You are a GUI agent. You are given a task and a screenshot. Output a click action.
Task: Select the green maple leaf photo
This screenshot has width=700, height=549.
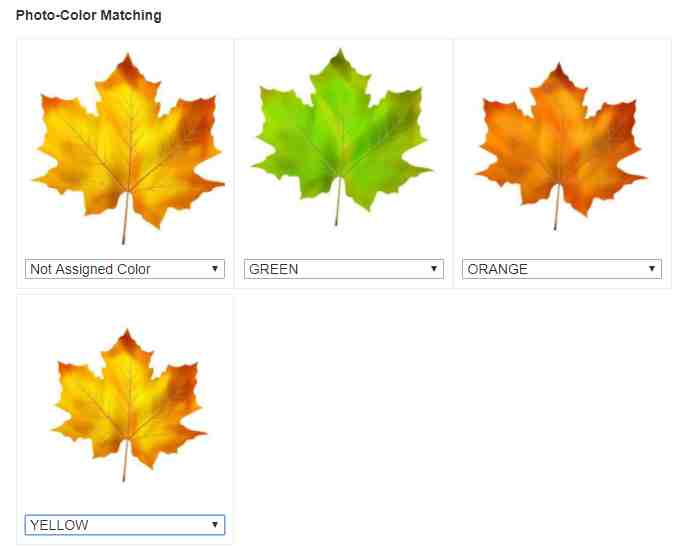coord(342,137)
